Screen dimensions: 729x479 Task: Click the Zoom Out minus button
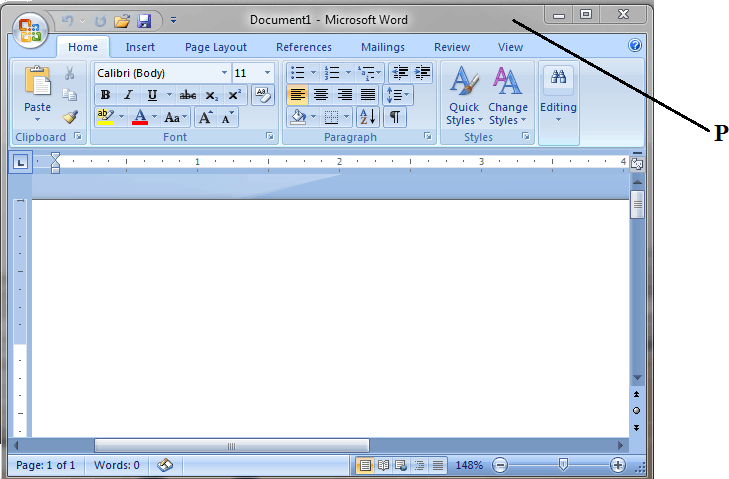500,465
